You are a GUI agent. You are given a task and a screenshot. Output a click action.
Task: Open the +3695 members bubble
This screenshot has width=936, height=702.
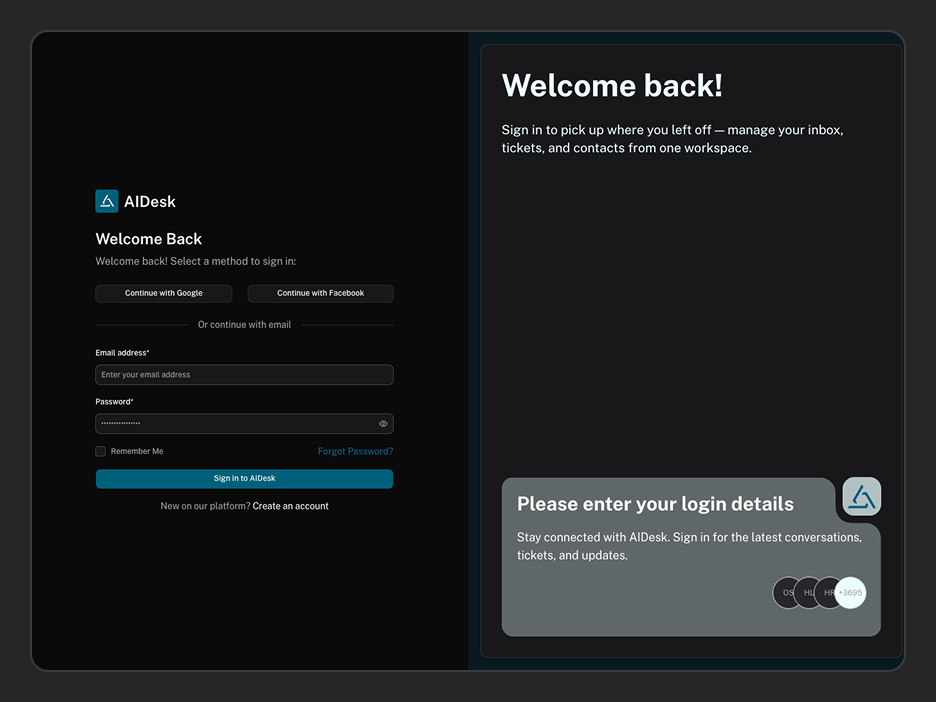(850, 593)
